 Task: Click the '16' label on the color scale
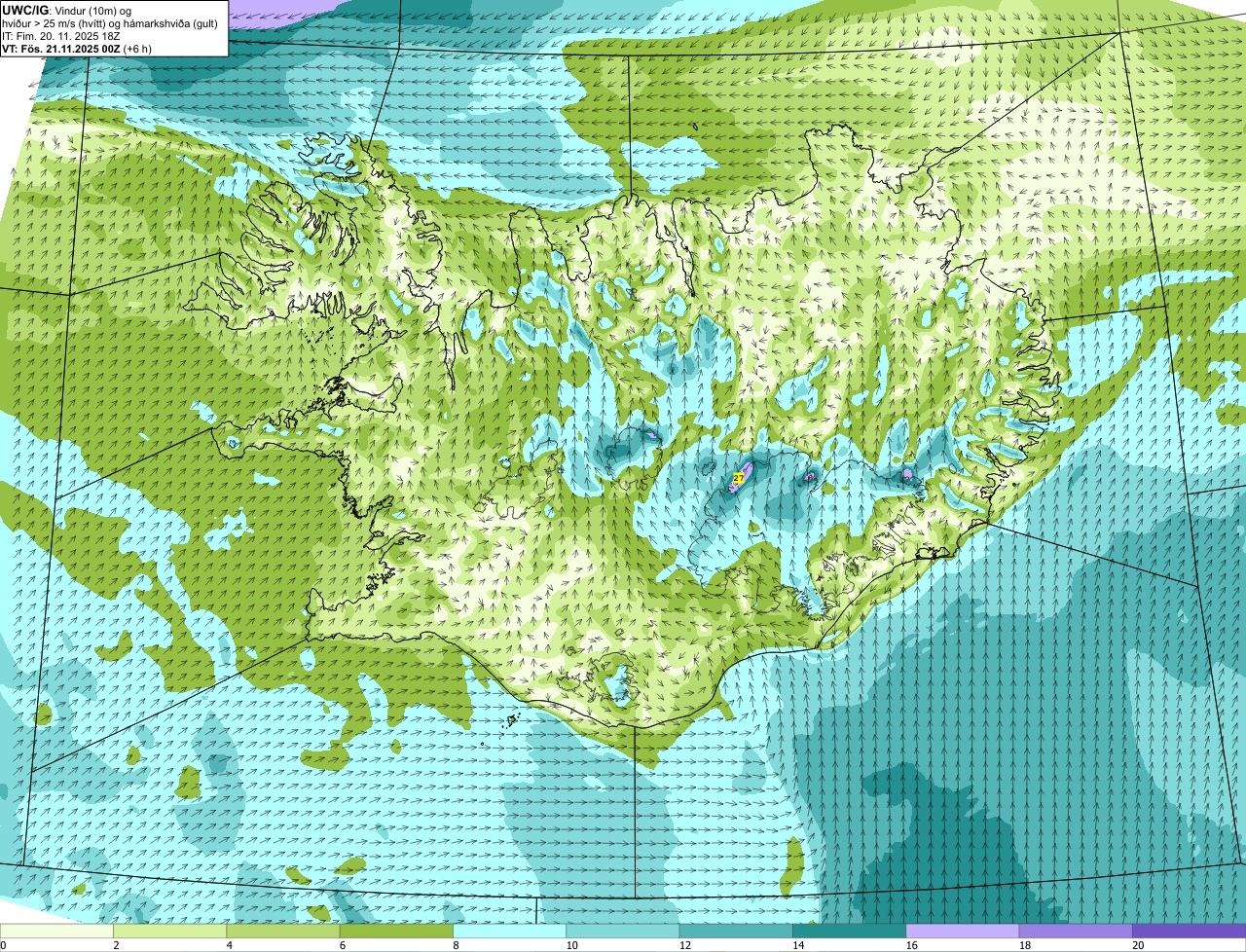tap(911, 945)
